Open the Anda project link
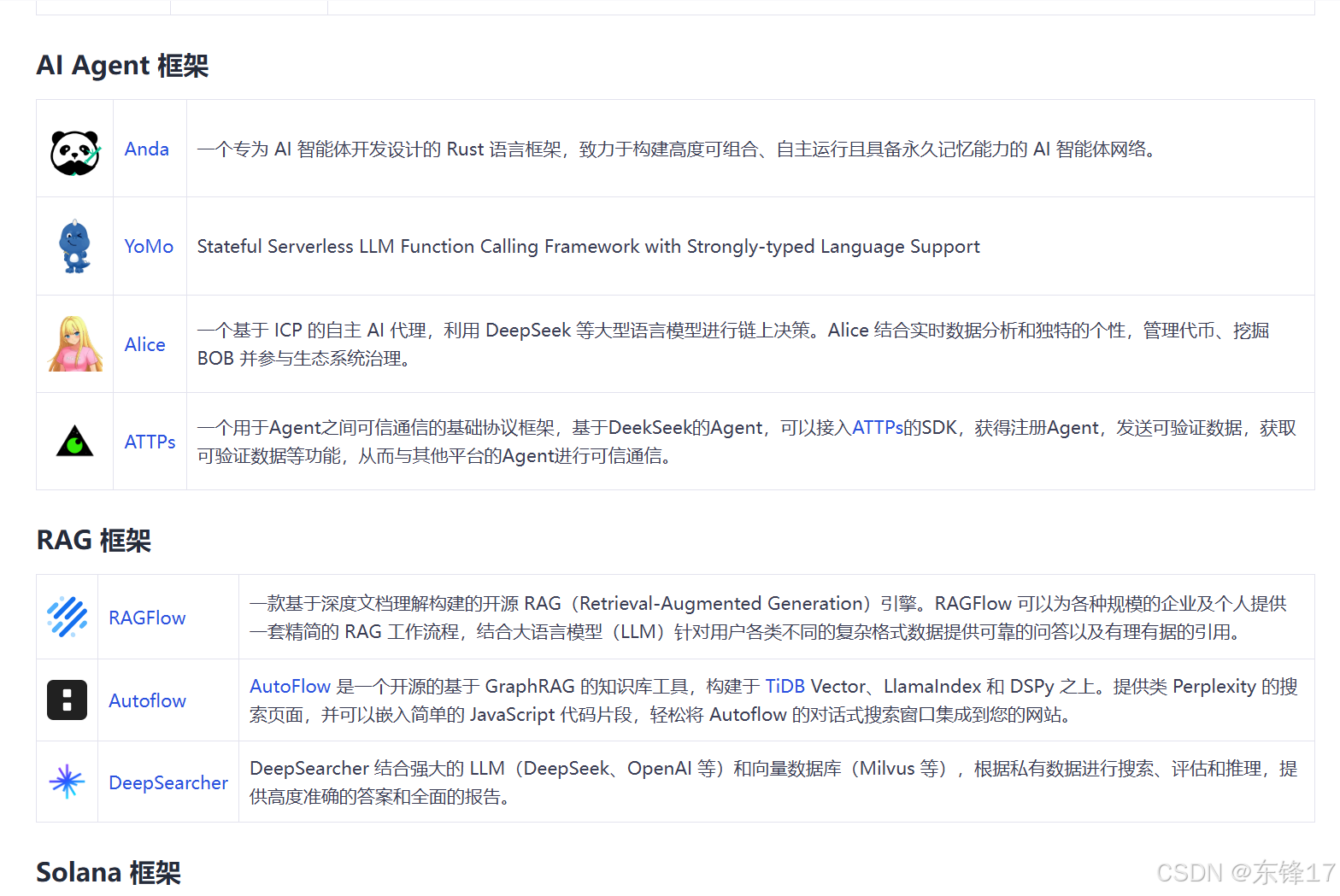 147,149
